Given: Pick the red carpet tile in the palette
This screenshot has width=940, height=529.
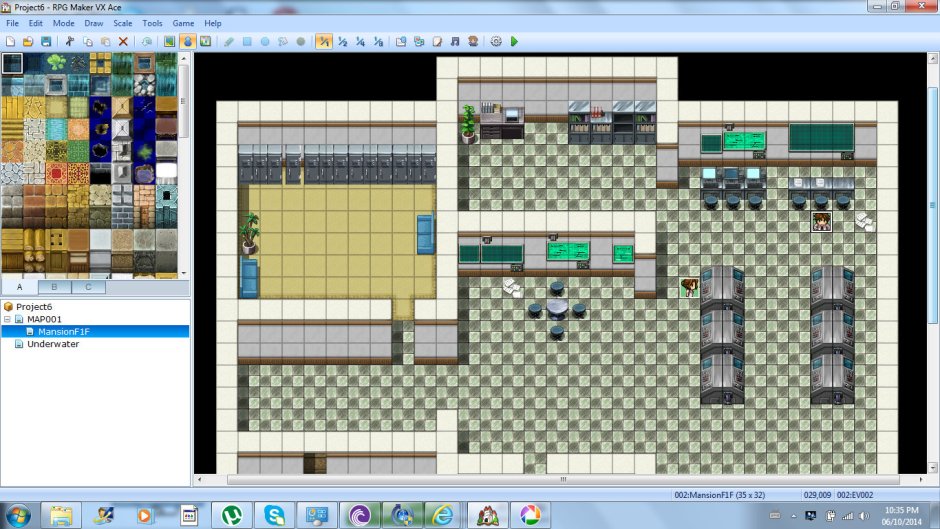Looking at the screenshot, I should (56, 173).
